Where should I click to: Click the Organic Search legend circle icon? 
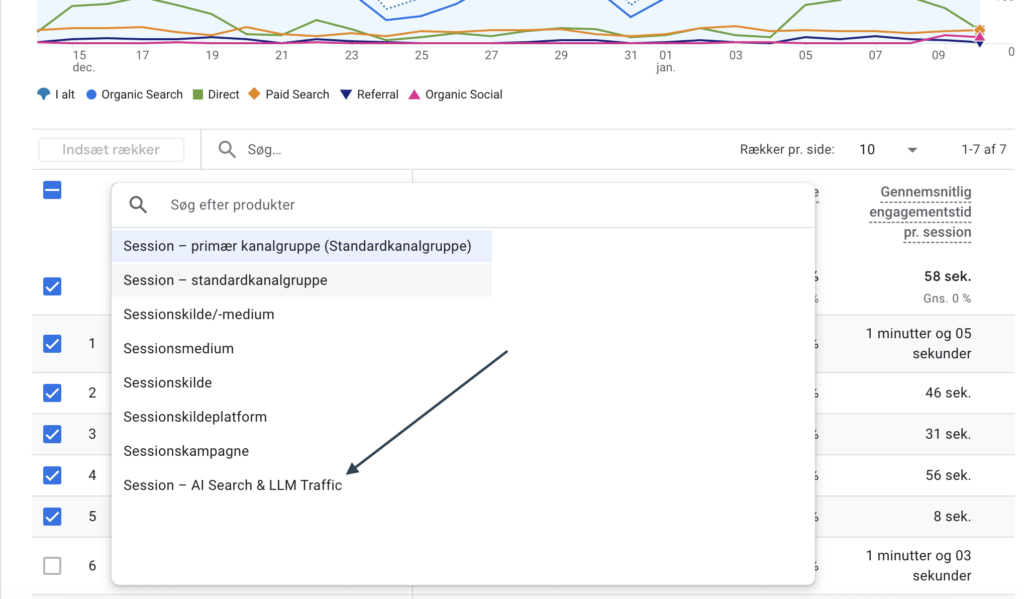tap(91, 95)
